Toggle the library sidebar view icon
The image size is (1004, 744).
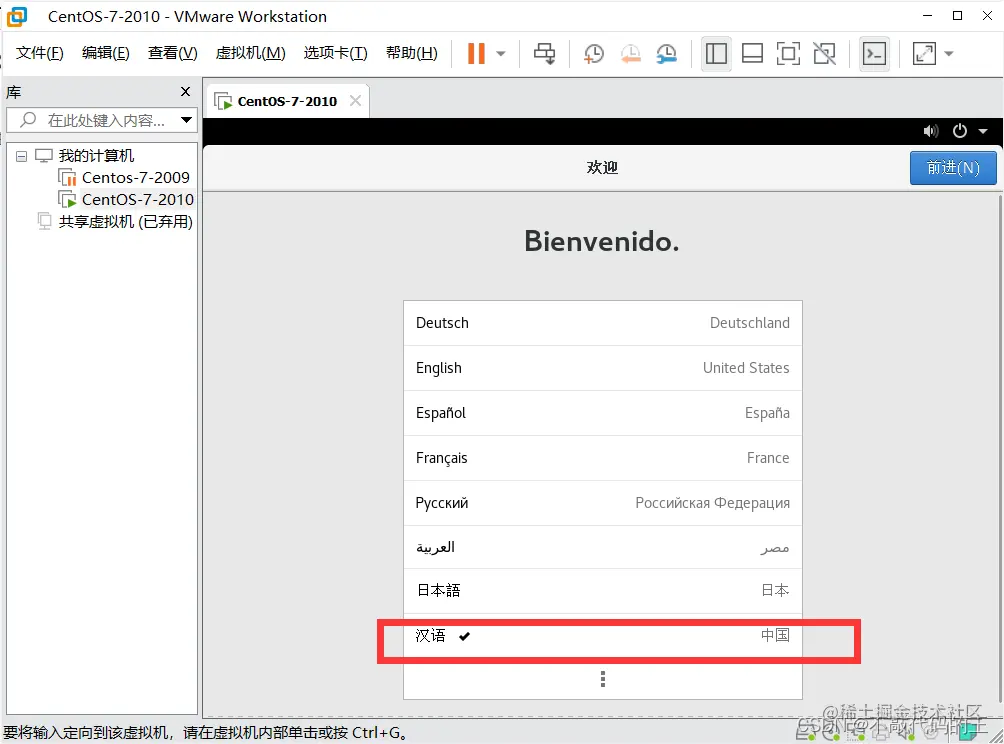716,54
